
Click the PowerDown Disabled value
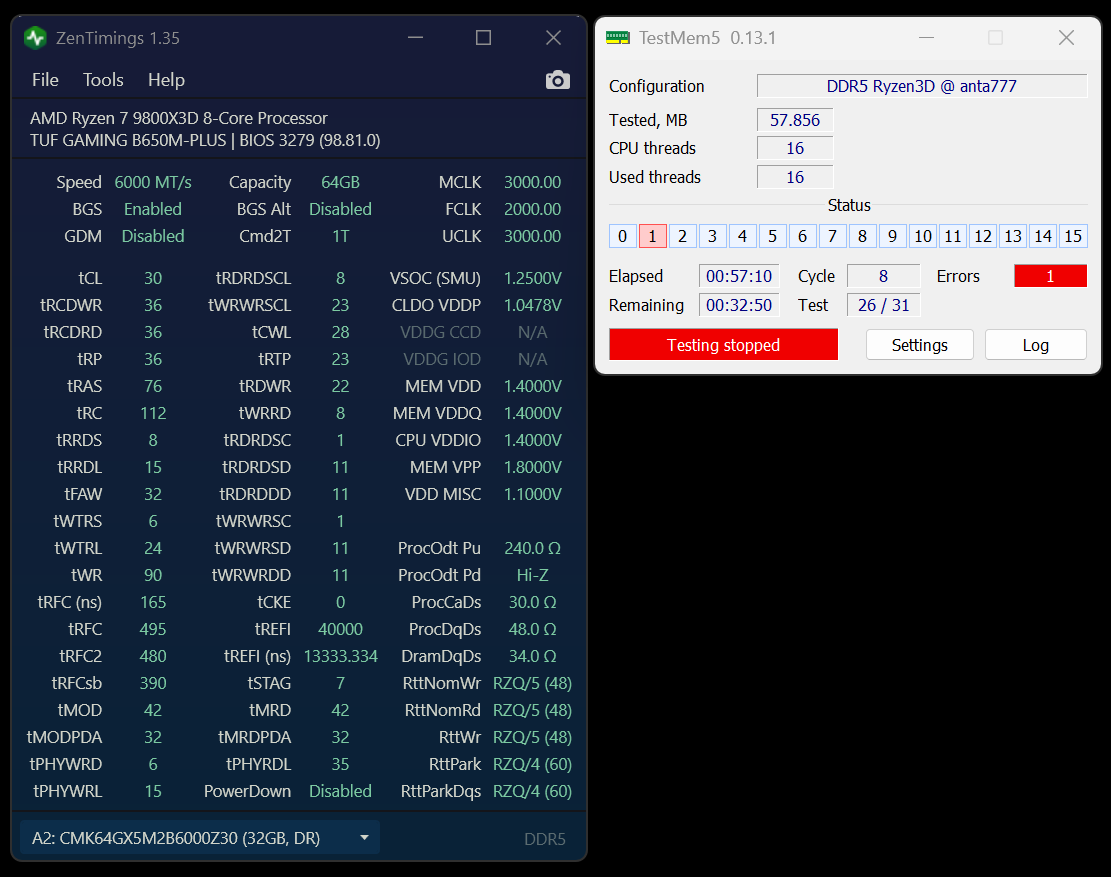[x=340, y=791]
